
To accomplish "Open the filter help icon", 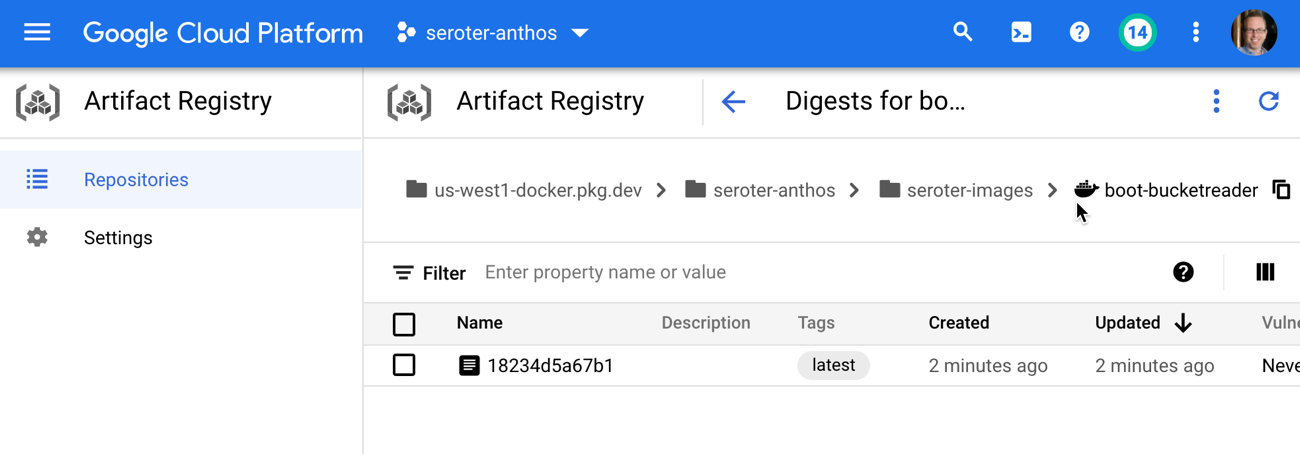I will coord(1183,272).
